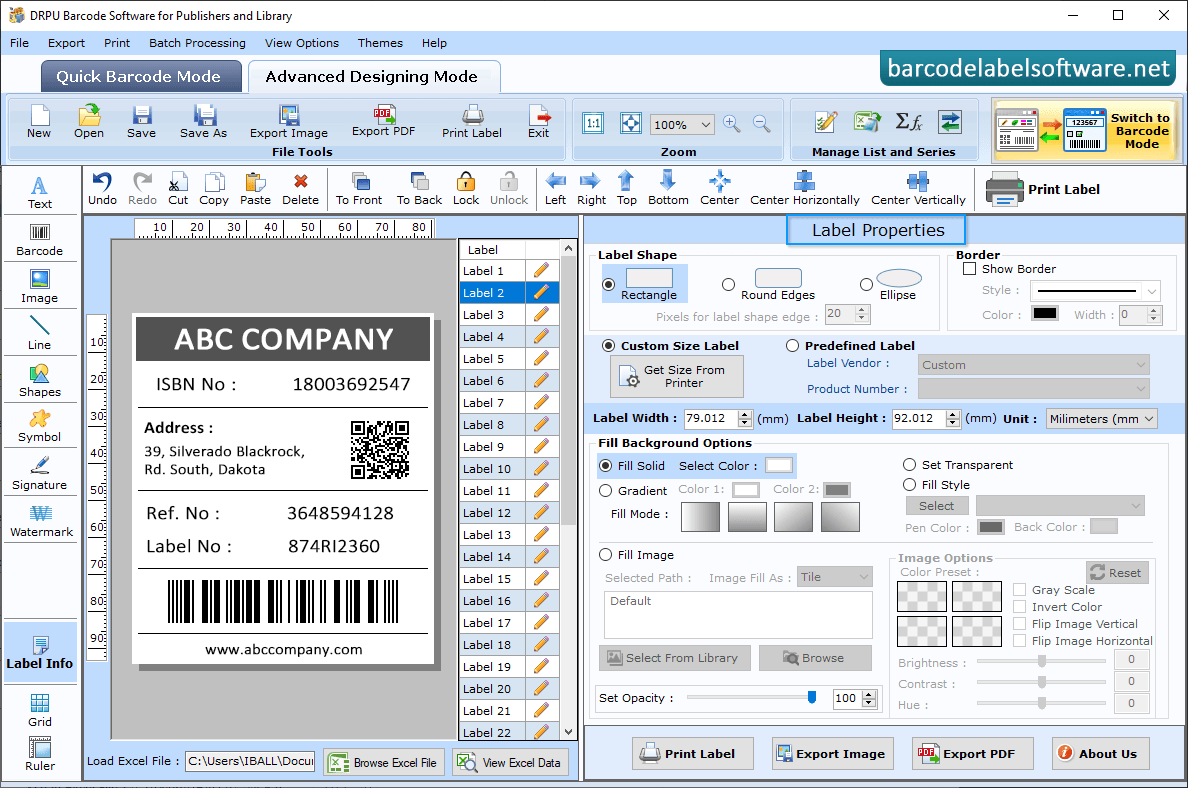Image resolution: width=1188 pixels, height=788 pixels.
Task: Switch to Quick Barcode Mode tab
Action: pos(141,77)
